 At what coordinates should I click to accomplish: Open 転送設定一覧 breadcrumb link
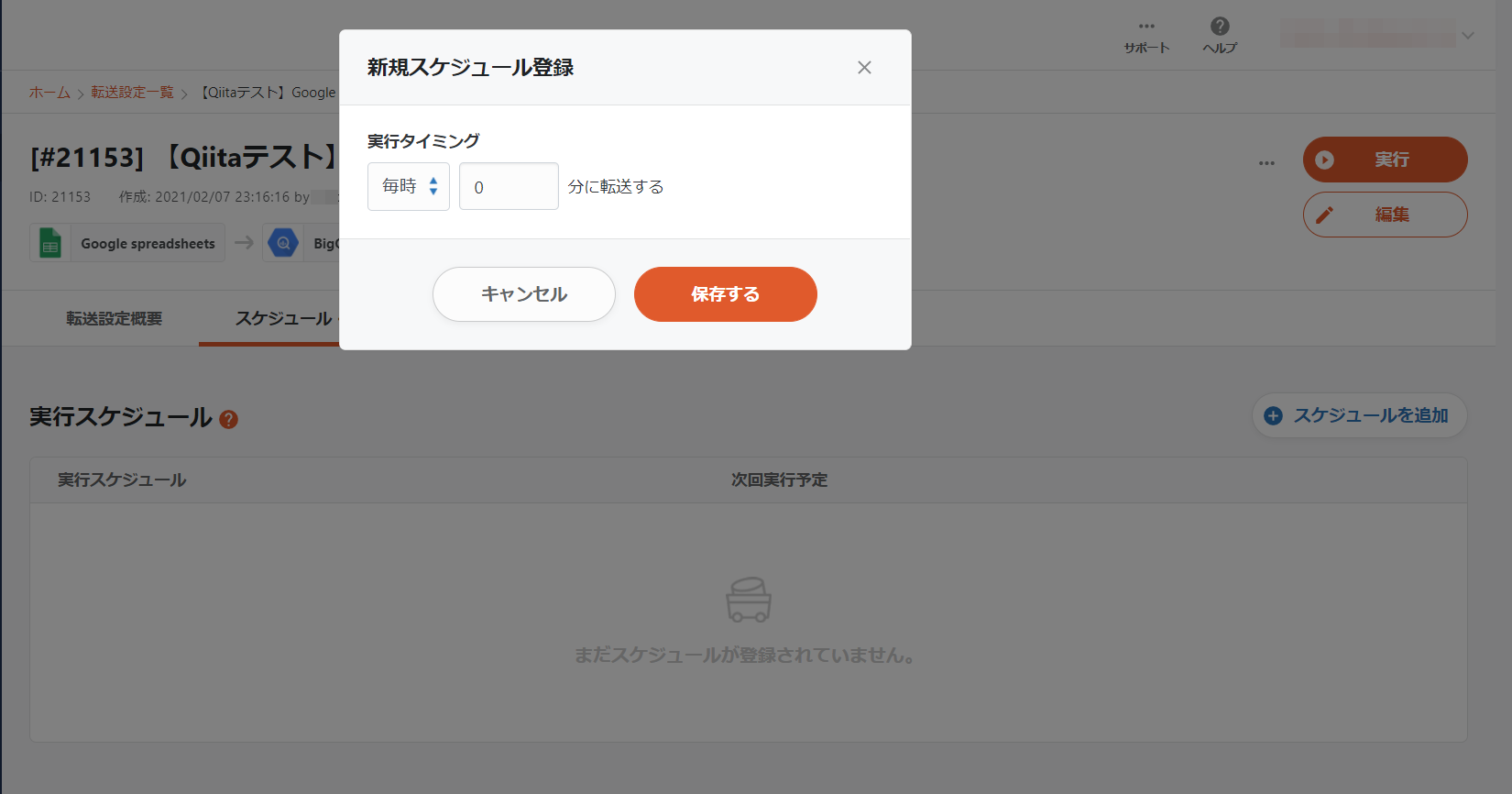click(x=132, y=93)
